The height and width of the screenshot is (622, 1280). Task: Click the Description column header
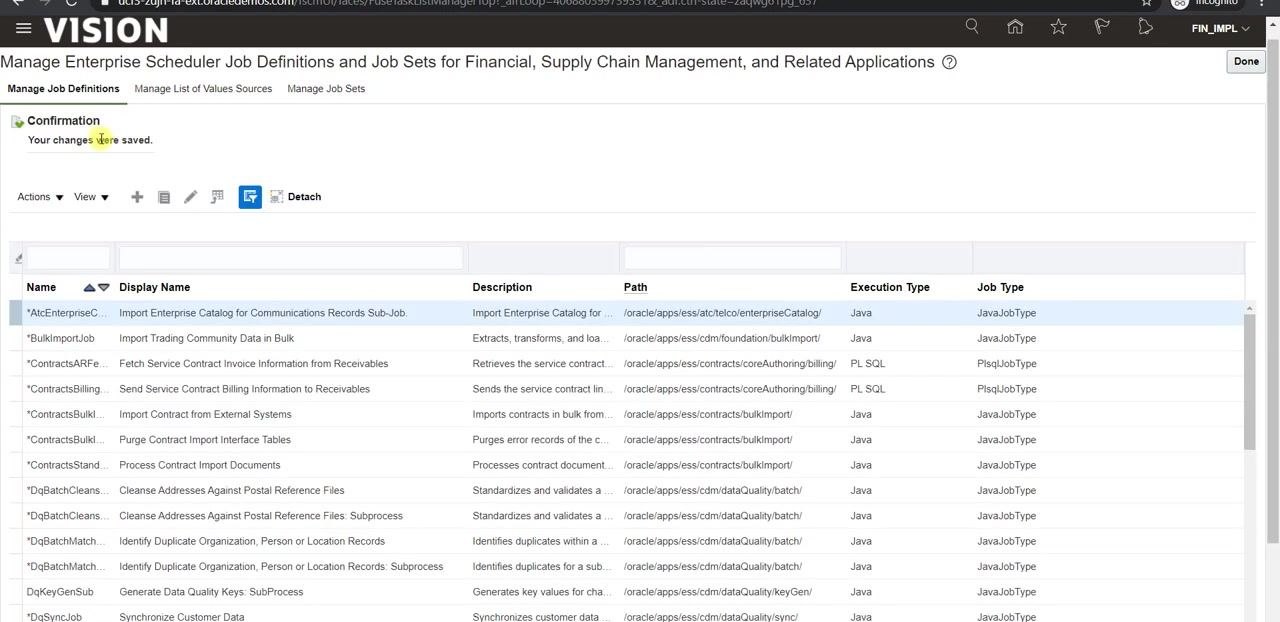point(502,287)
